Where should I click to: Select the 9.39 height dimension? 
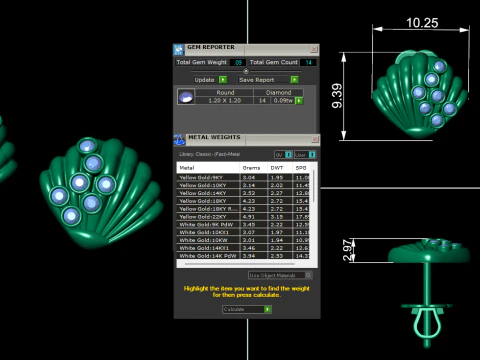(x=337, y=96)
